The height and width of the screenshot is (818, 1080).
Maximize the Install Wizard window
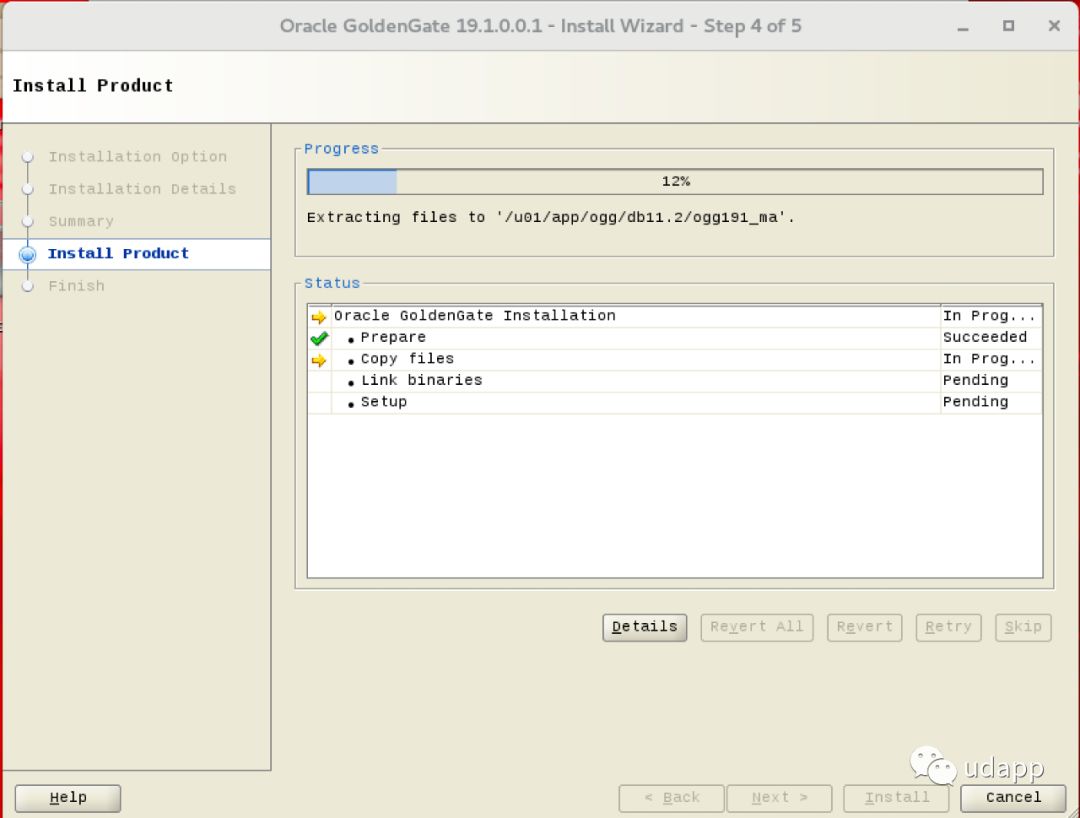[x=1008, y=26]
